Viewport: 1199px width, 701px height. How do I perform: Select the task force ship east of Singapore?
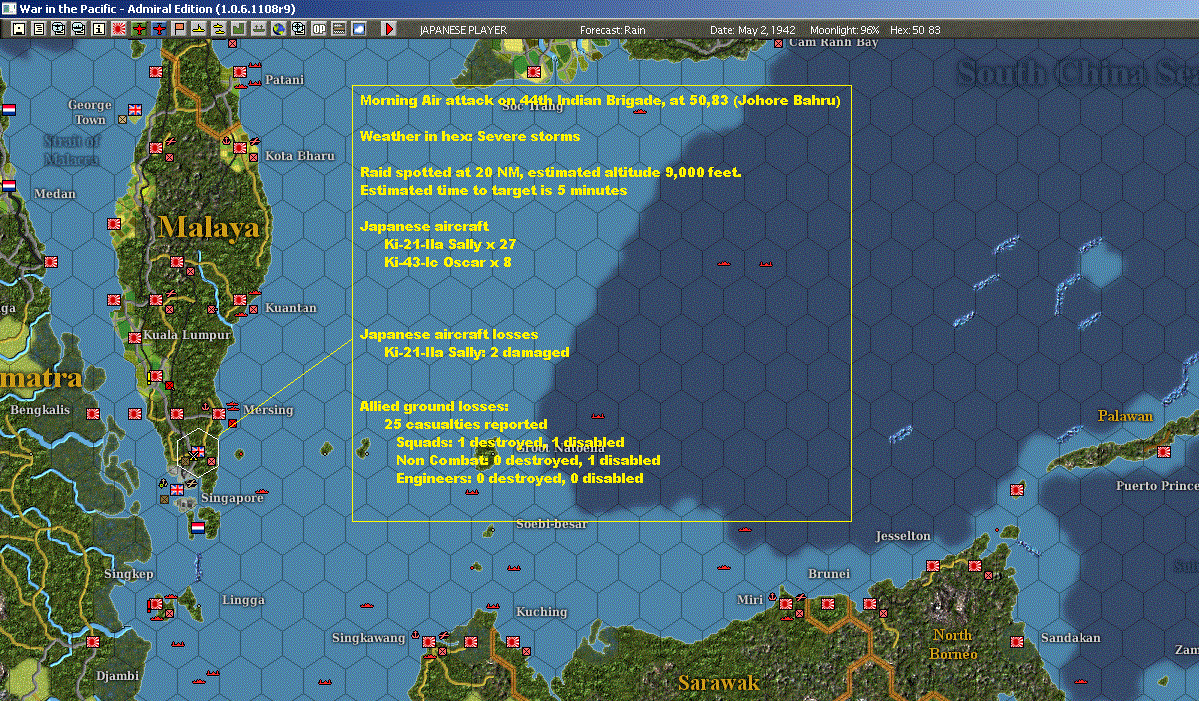click(262, 492)
